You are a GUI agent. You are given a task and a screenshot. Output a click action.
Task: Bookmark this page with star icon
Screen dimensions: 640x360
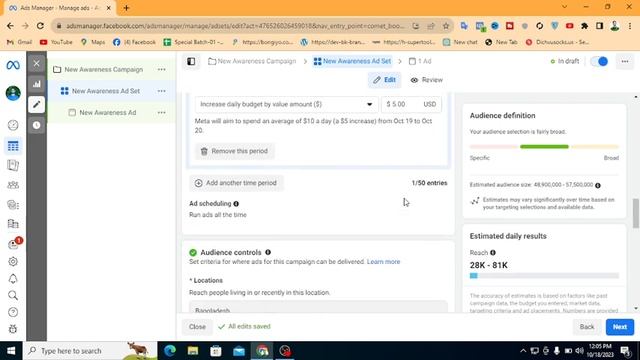[446, 26]
